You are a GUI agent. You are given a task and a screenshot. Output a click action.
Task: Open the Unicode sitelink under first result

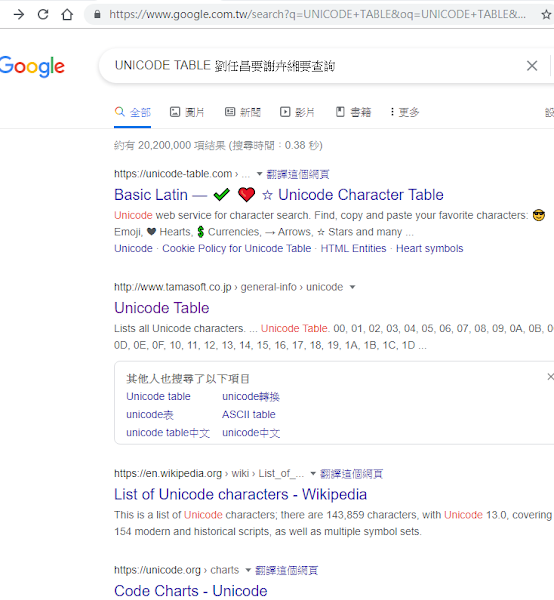(x=133, y=249)
